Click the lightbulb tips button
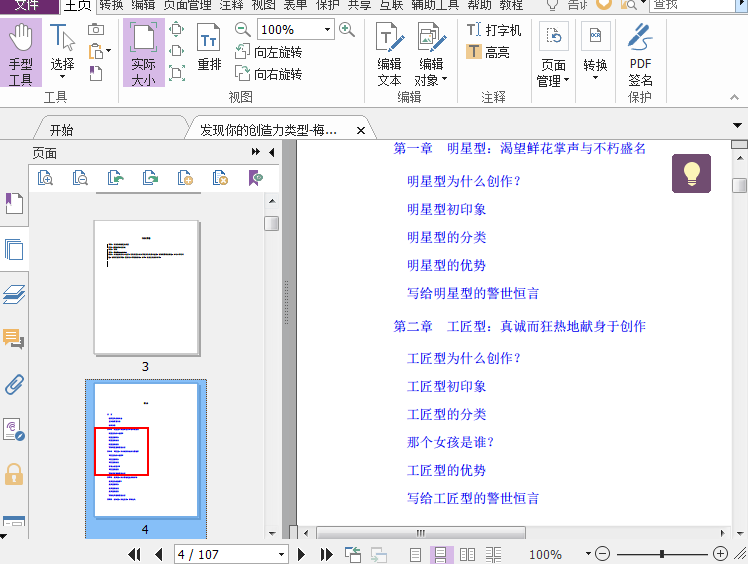748x564 pixels. pos(691,173)
